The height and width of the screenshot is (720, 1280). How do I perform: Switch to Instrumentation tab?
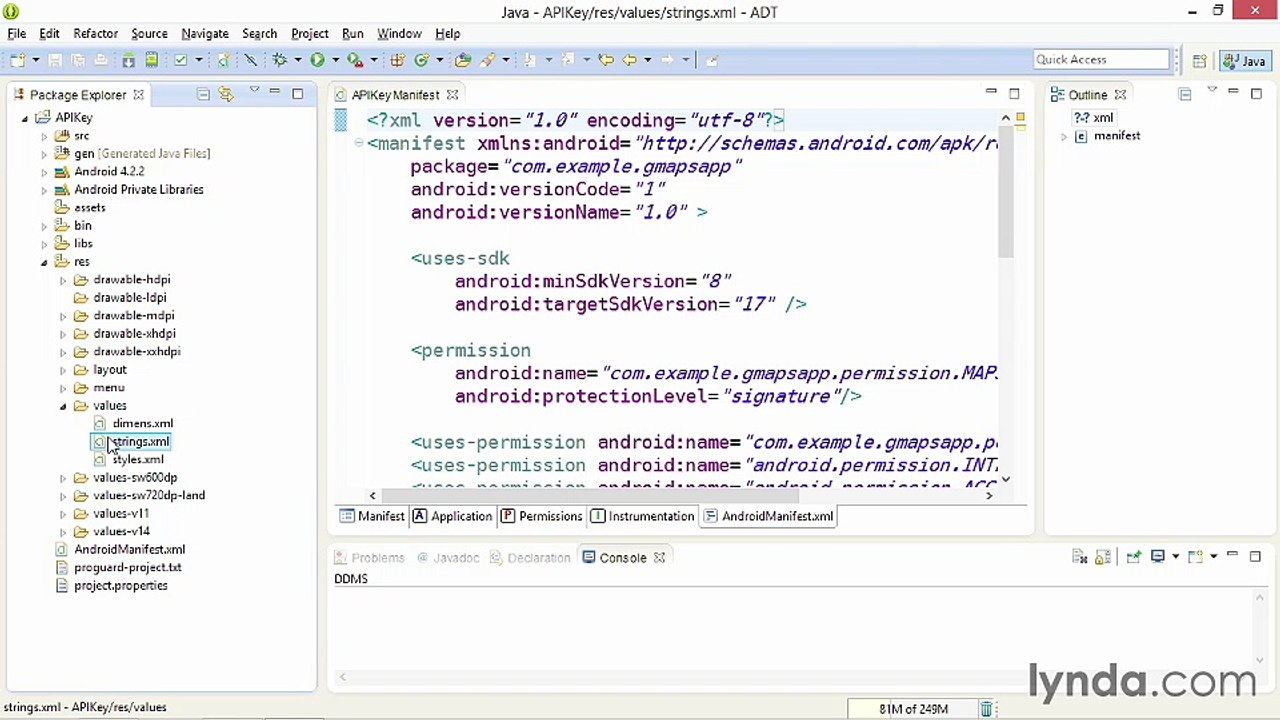pyautogui.click(x=642, y=516)
